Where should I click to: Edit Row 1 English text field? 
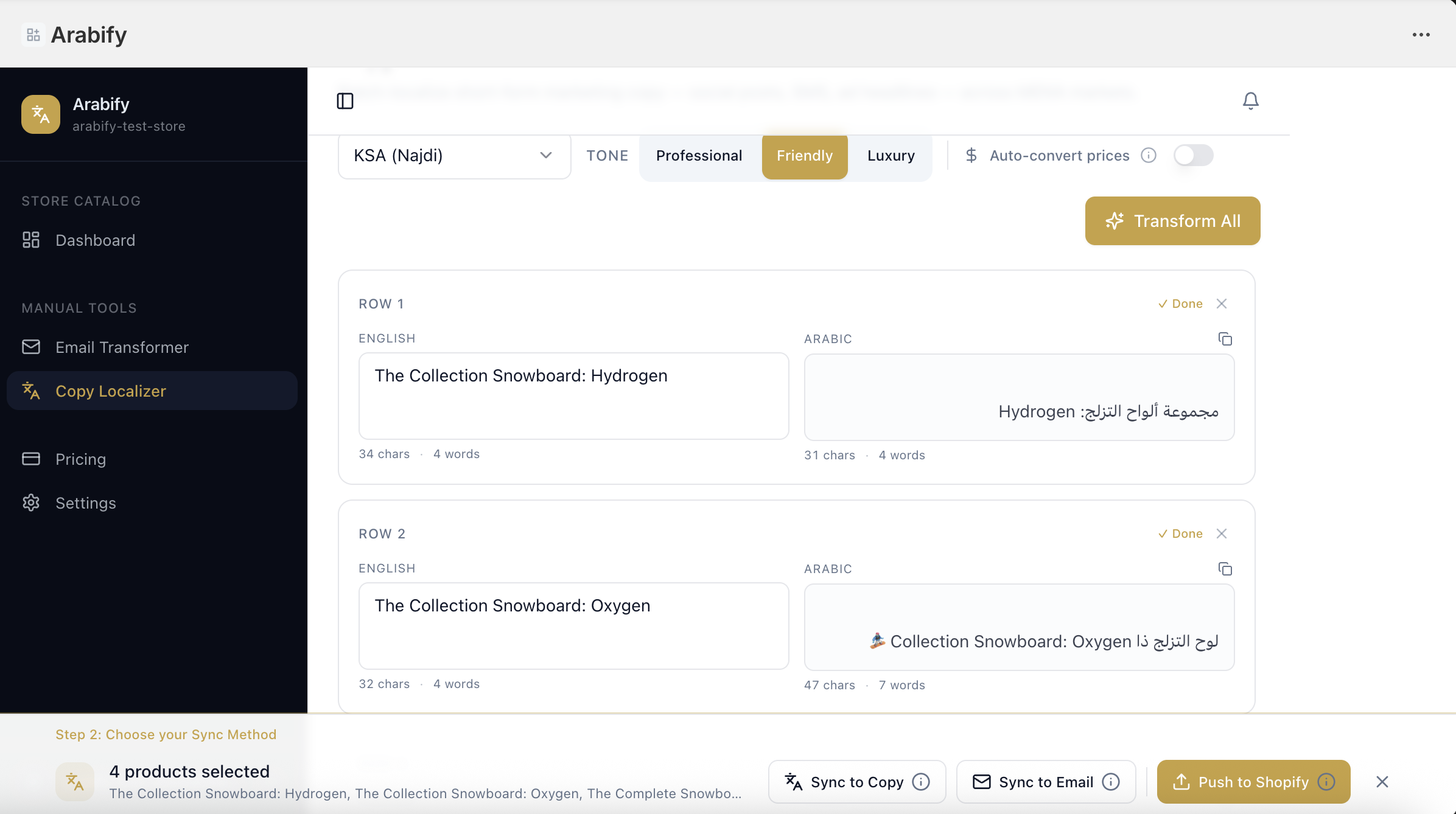(573, 396)
